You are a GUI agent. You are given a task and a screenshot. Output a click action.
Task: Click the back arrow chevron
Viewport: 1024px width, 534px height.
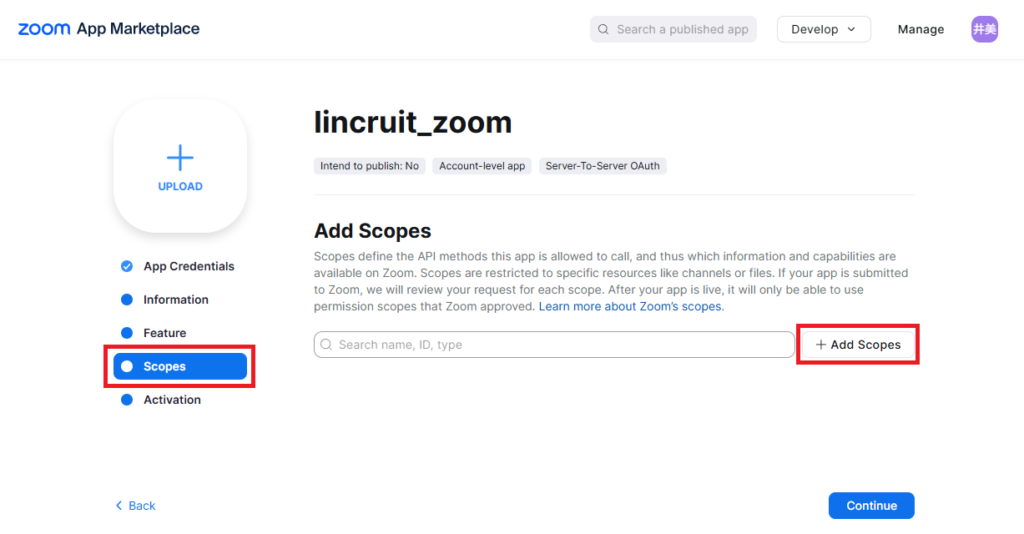[119, 506]
